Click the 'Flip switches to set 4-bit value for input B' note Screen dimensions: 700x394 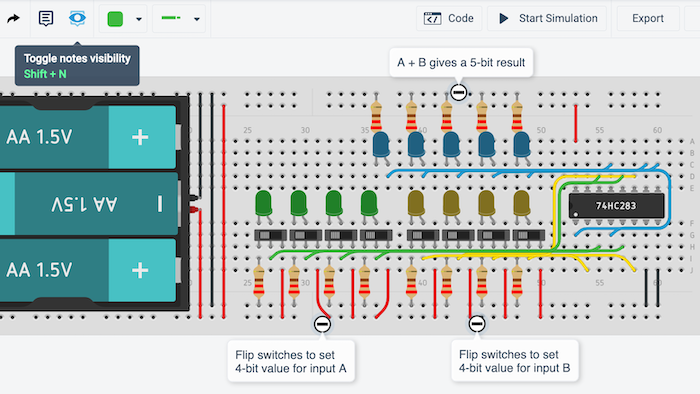(515, 361)
